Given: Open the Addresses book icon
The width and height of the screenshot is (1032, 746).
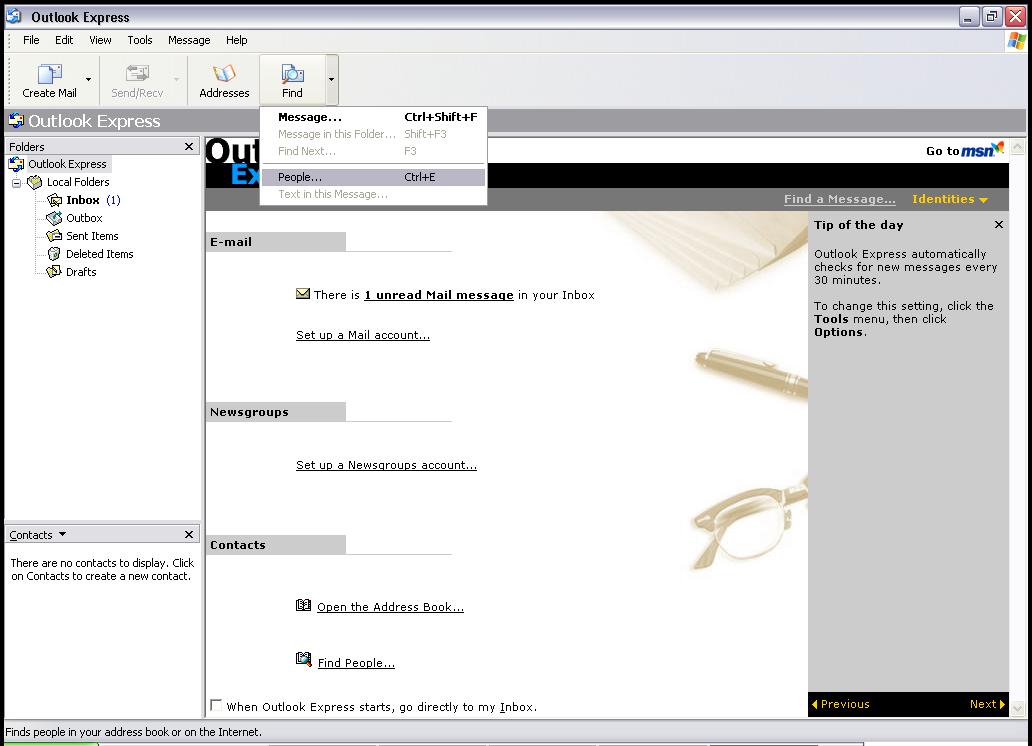Looking at the screenshot, I should [x=224, y=73].
